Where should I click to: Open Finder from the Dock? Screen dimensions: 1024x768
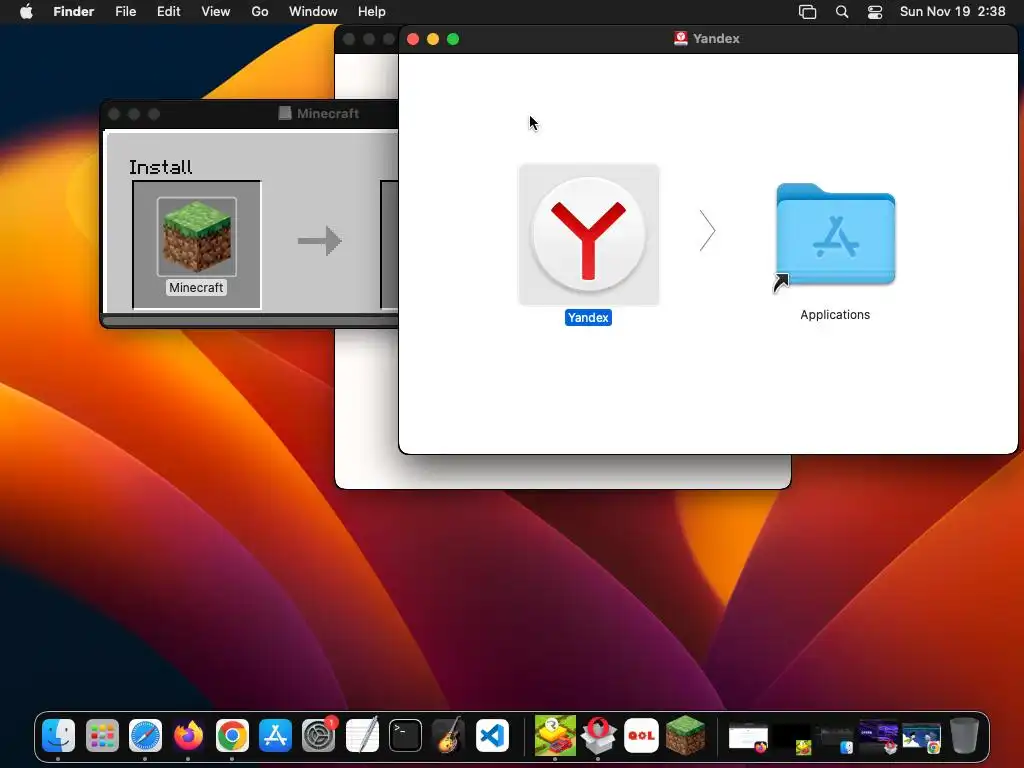58,736
